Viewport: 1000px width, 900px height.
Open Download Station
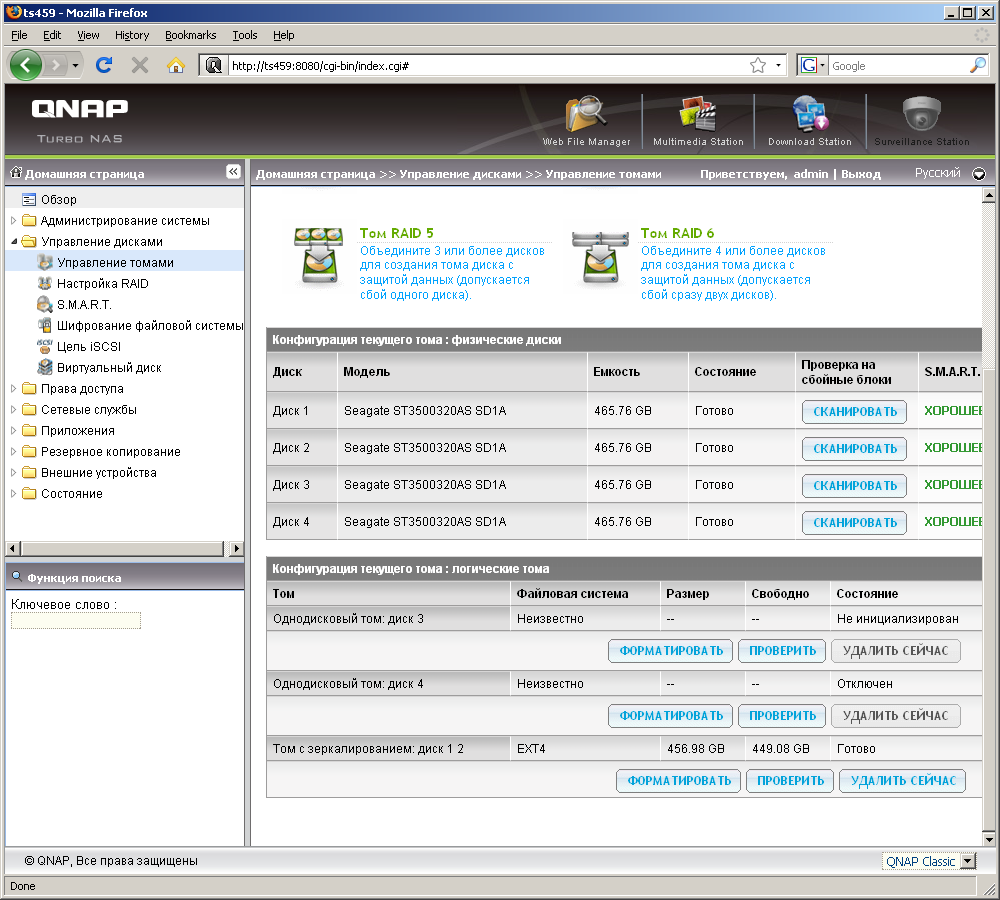(x=809, y=121)
